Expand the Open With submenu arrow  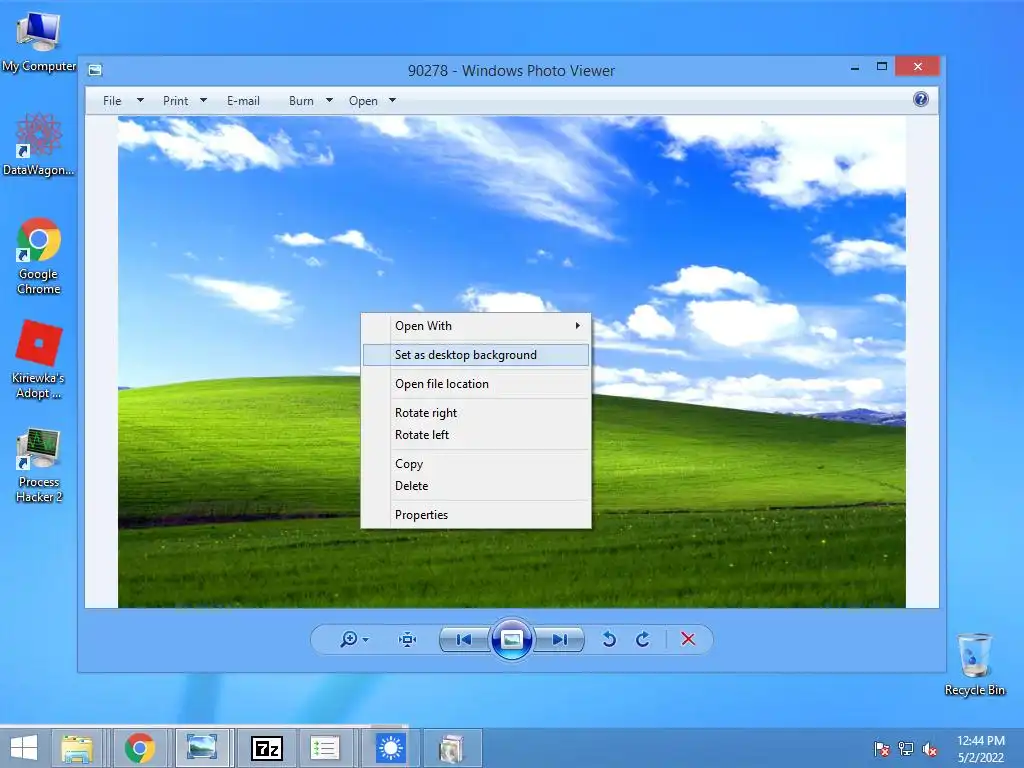point(577,325)
